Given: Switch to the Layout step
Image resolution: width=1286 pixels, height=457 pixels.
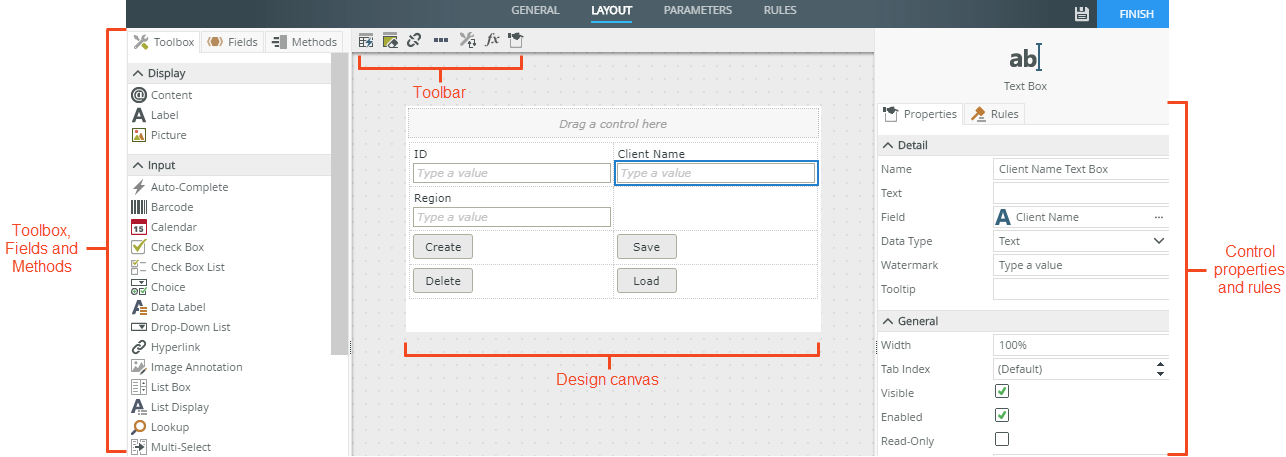Looking at the screenshot, I should click(x=611, y=11).
